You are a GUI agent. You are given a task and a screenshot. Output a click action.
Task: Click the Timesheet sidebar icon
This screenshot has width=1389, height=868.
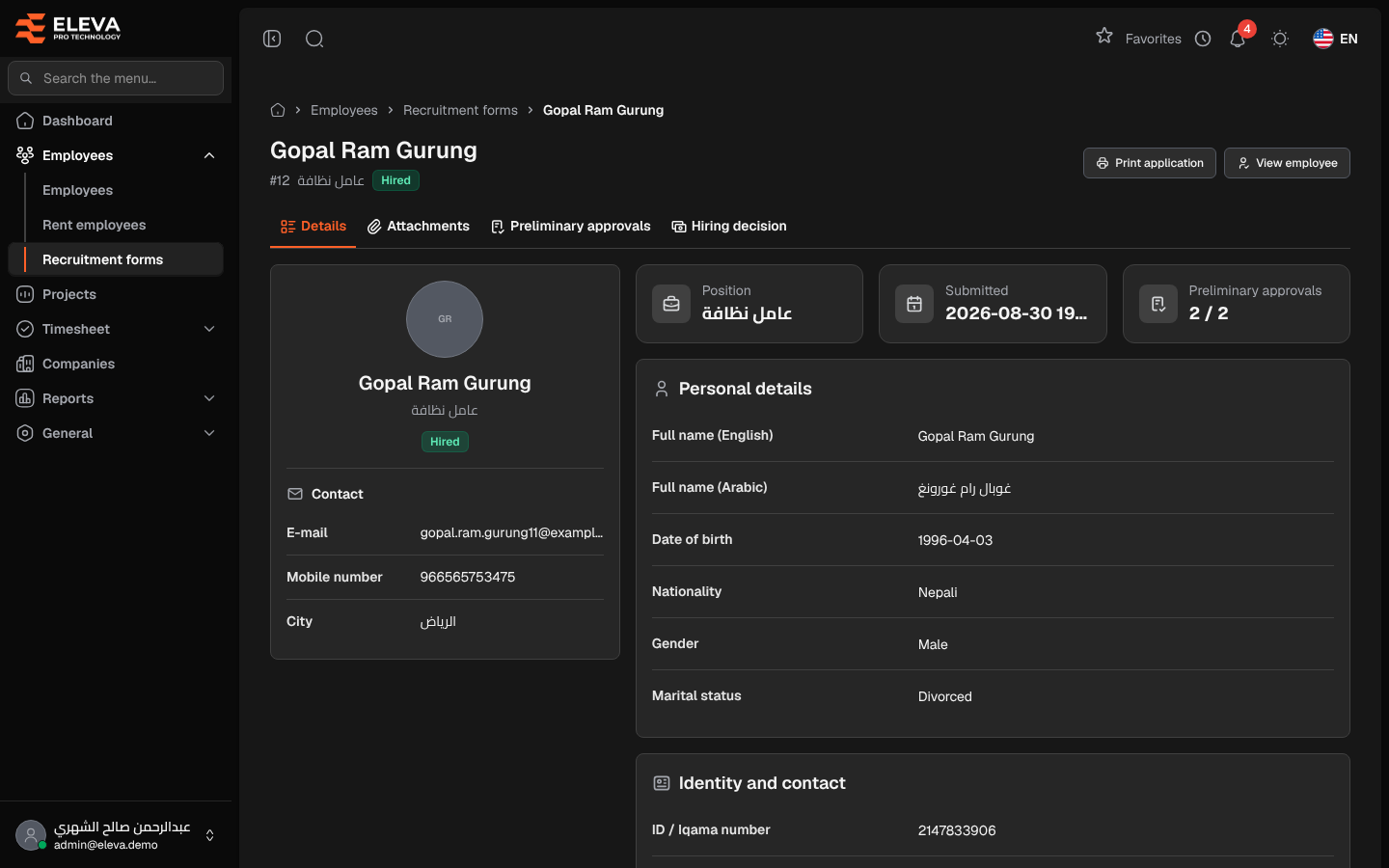pos(25,329)
